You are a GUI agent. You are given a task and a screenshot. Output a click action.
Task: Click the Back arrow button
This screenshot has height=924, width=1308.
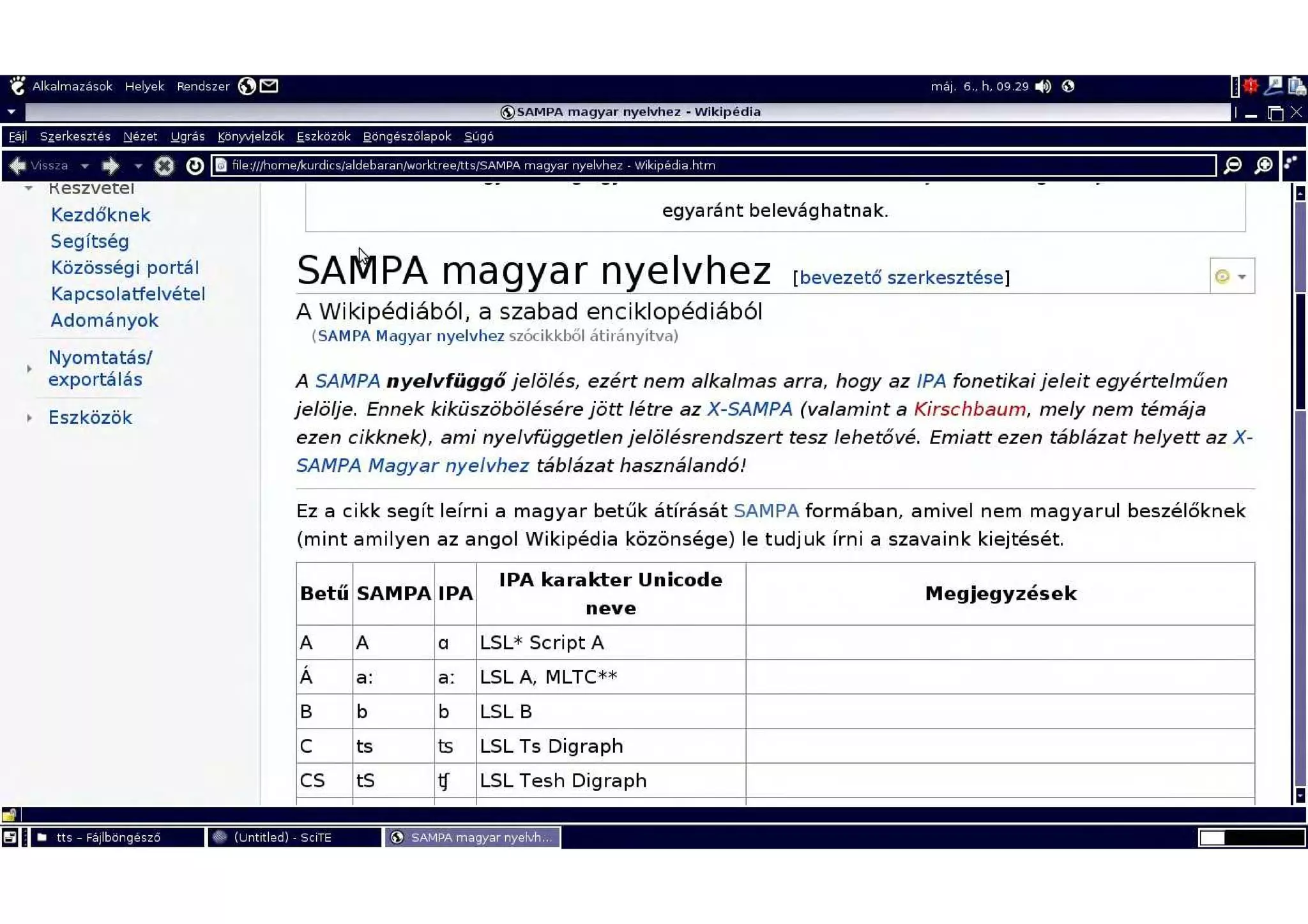pos(18,166)
